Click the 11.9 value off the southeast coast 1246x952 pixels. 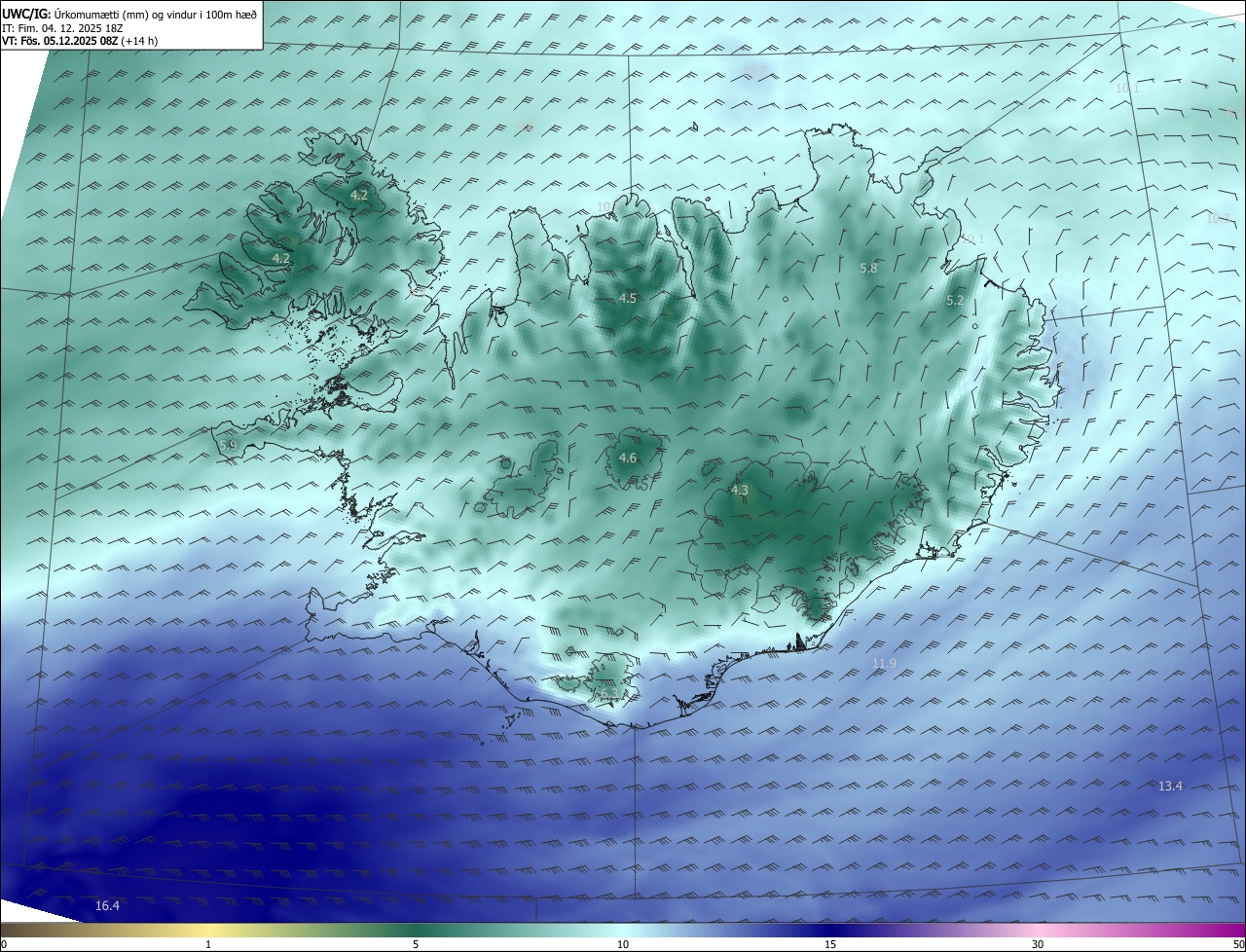[x=884, y=664]
